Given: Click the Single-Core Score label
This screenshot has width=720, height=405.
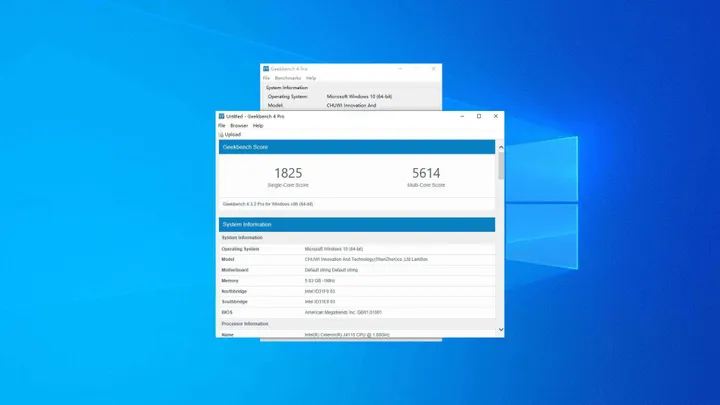Looking at the screenshot, I should pyautogui.click(x=288, y=185).
